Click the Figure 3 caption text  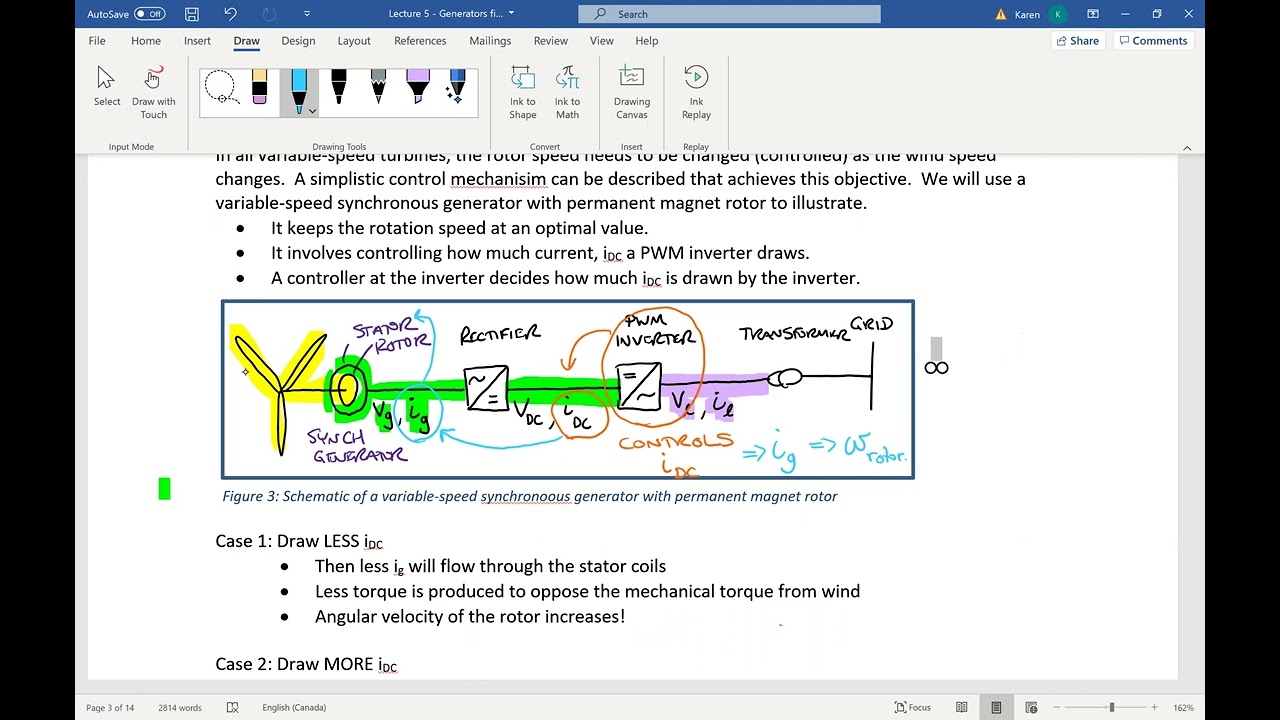coord(530,496)
